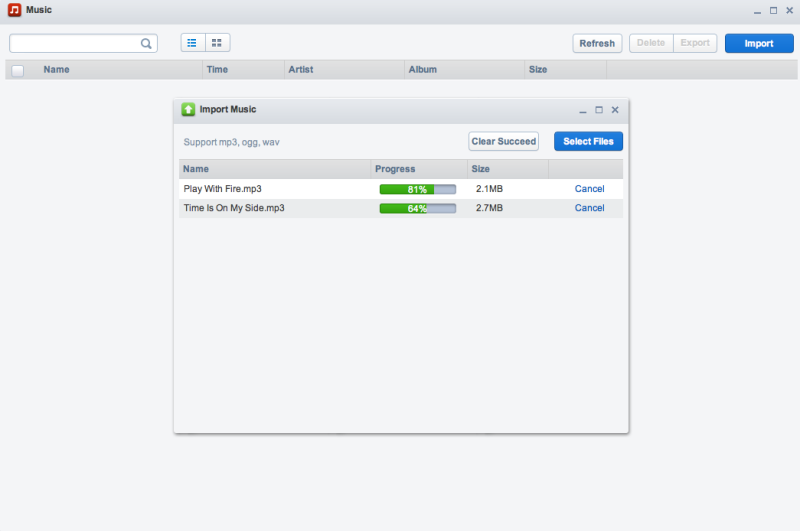
Task: Click the green Import Music upload icon
Action: 188,109
